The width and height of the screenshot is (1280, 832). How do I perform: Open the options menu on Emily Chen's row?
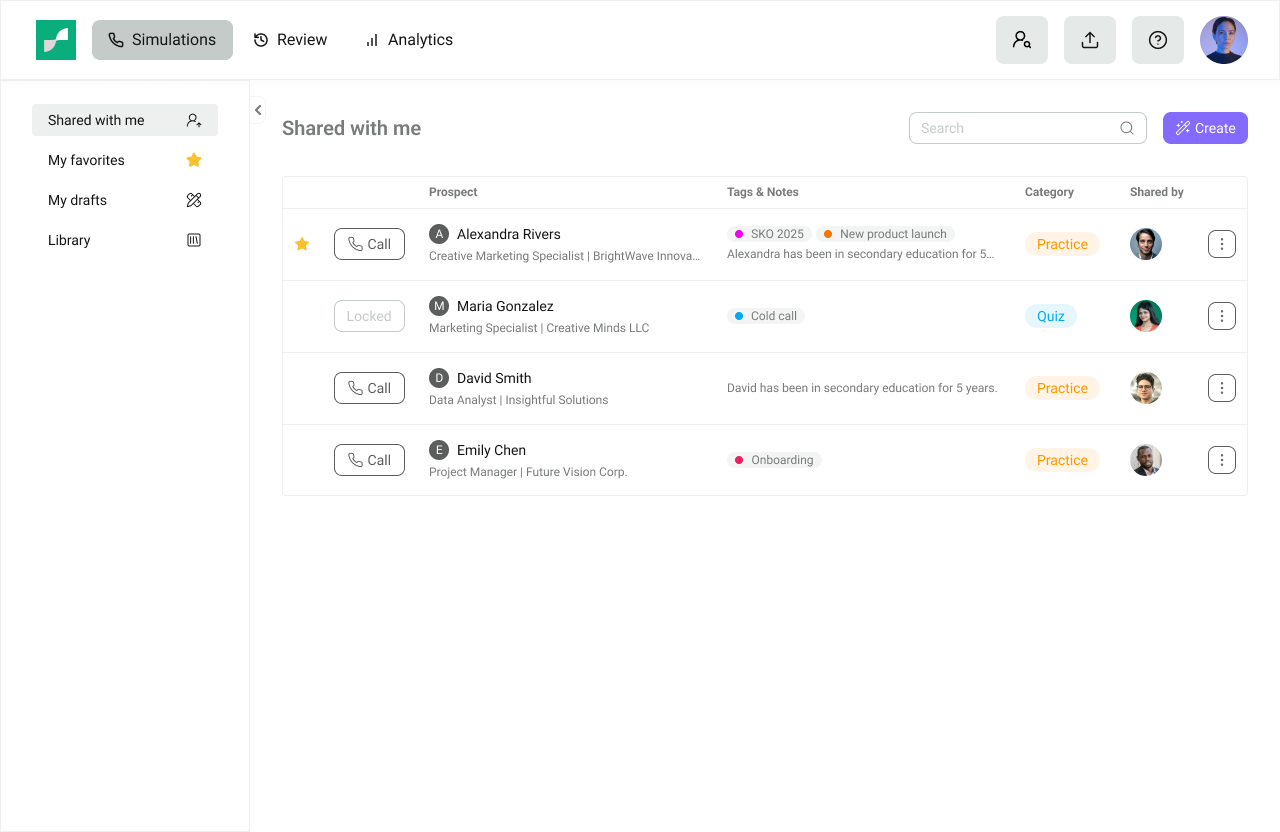pyautogui.click(x=1221, y=460)
